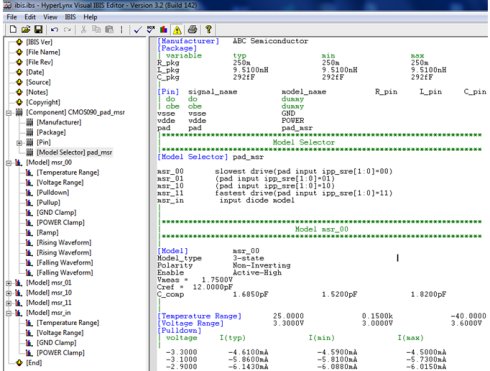Viewport: 490px width, 371px height.
Task: Click the Paste clipboard toolbar icon
Action: click(109, 30)
